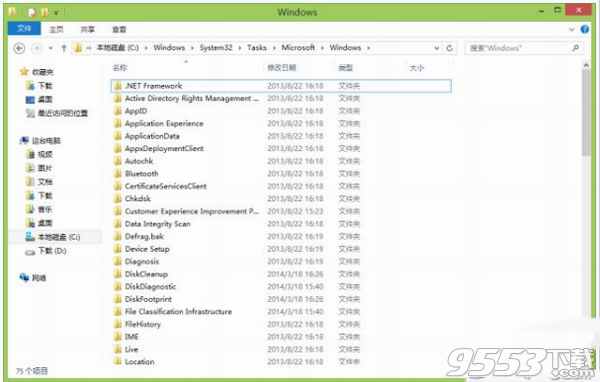The width and height of the screenshot is (600, 382).
Task: Open 图片 folder in sidebar
Action: click(x=45, y=168)
